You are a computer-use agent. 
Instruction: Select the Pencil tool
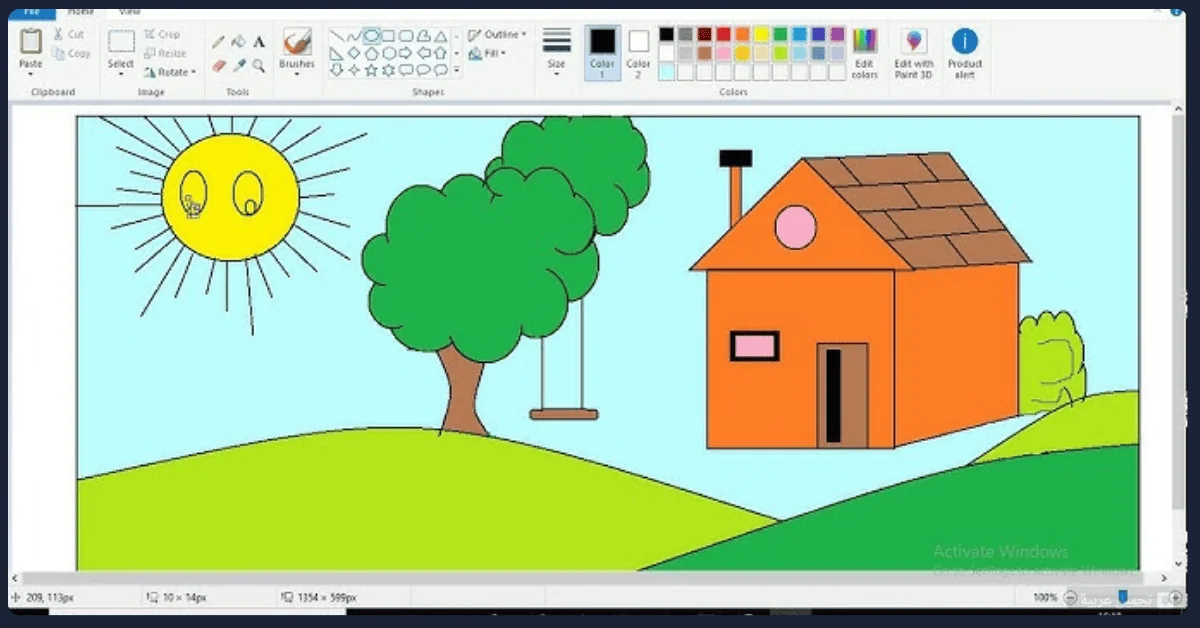[219, 42]
